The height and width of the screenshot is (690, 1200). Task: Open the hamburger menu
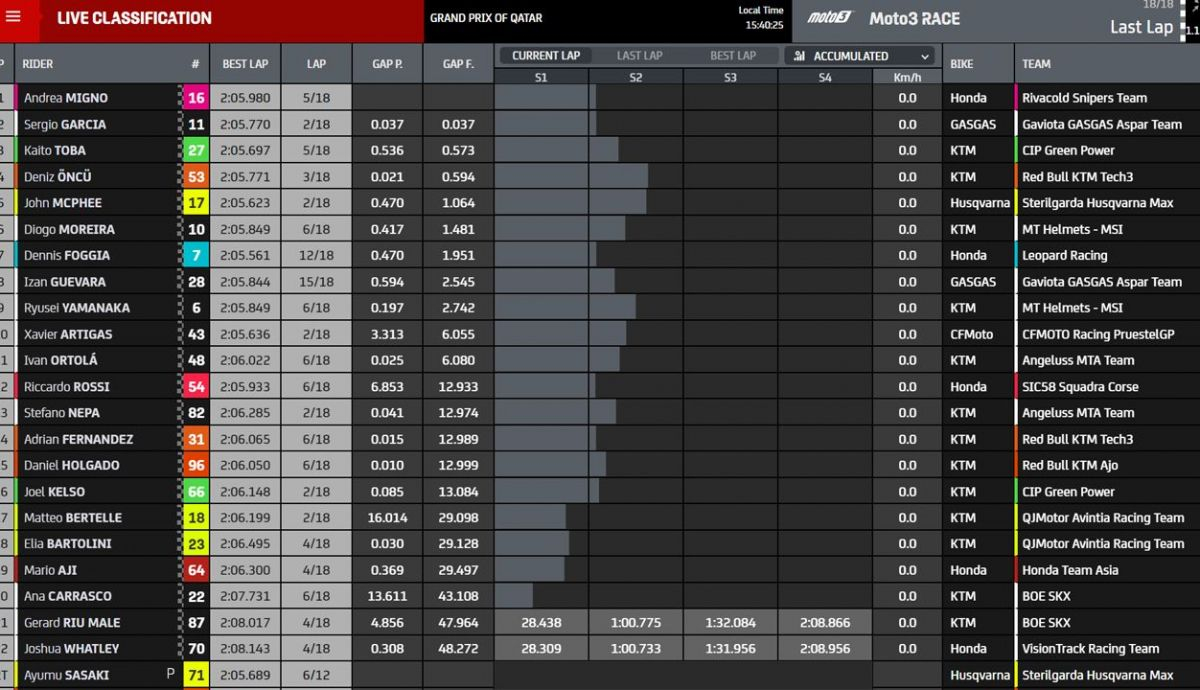(x=13, y=17)
